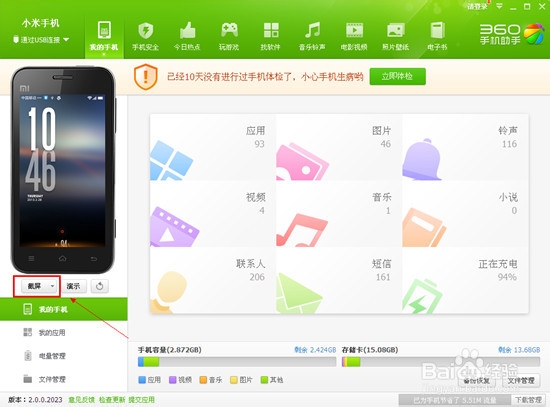Click the 文件管理 button at bottom right
Screen dimensions: 550x407
pos(521,381)
